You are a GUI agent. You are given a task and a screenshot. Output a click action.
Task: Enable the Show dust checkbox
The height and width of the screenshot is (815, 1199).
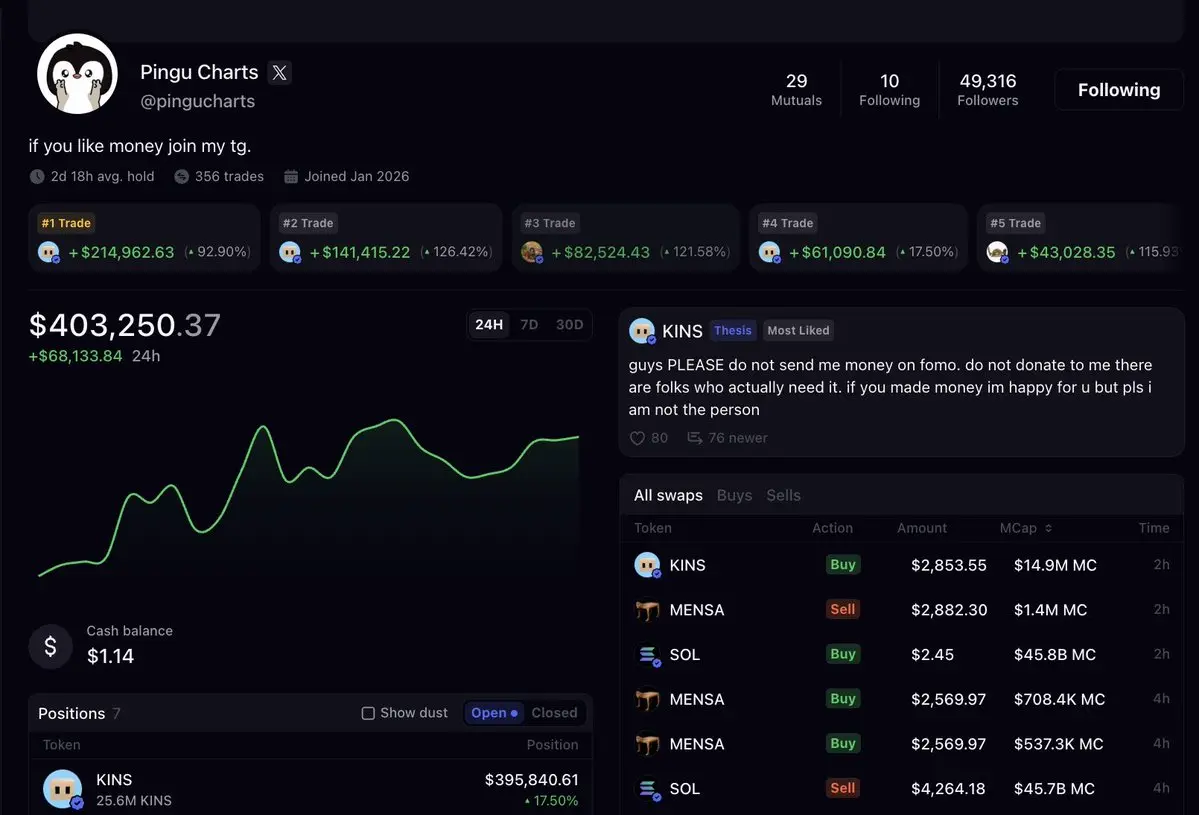368,713
